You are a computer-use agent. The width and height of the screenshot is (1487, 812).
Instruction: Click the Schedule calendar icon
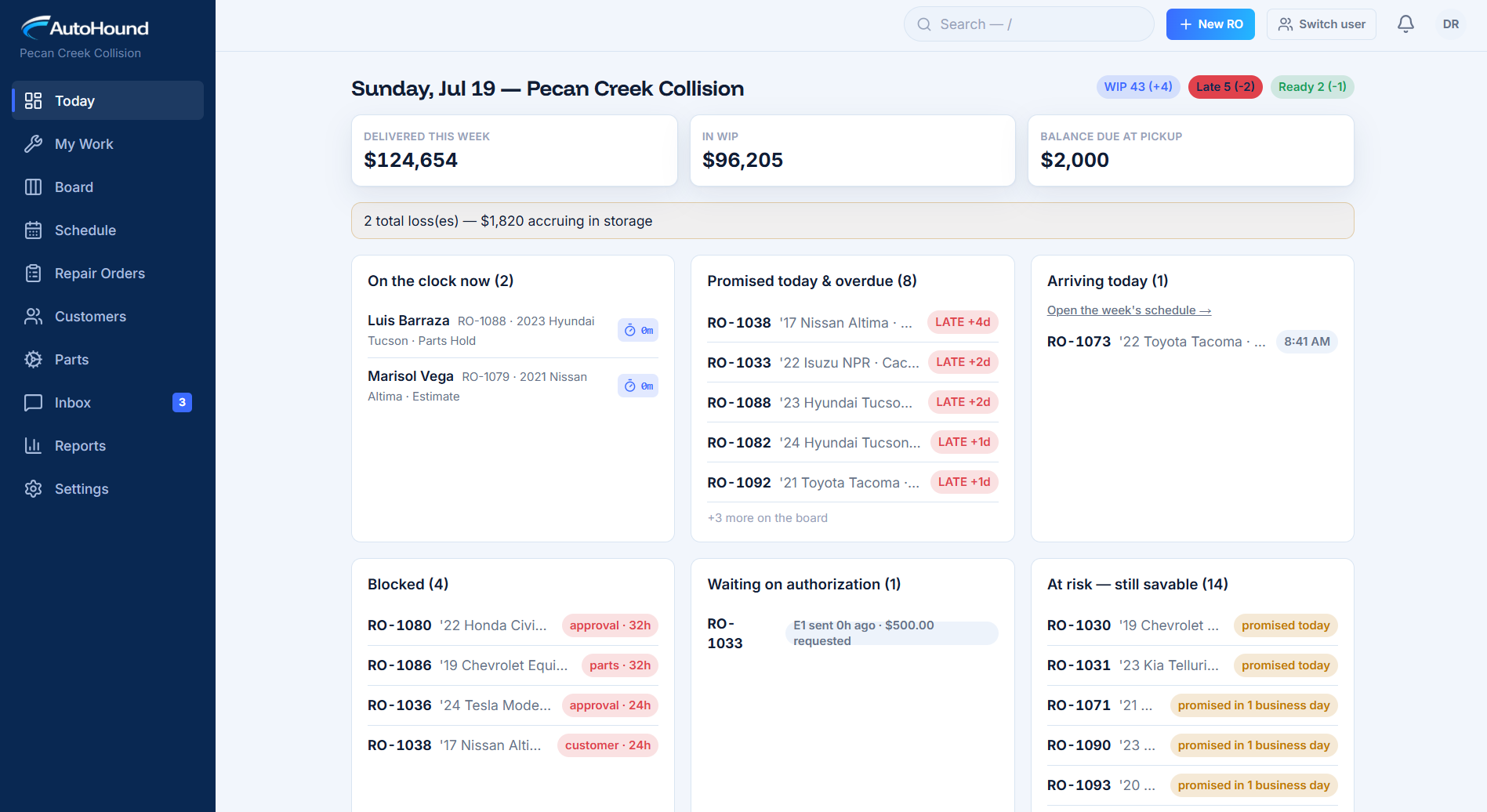coord(33,230)
